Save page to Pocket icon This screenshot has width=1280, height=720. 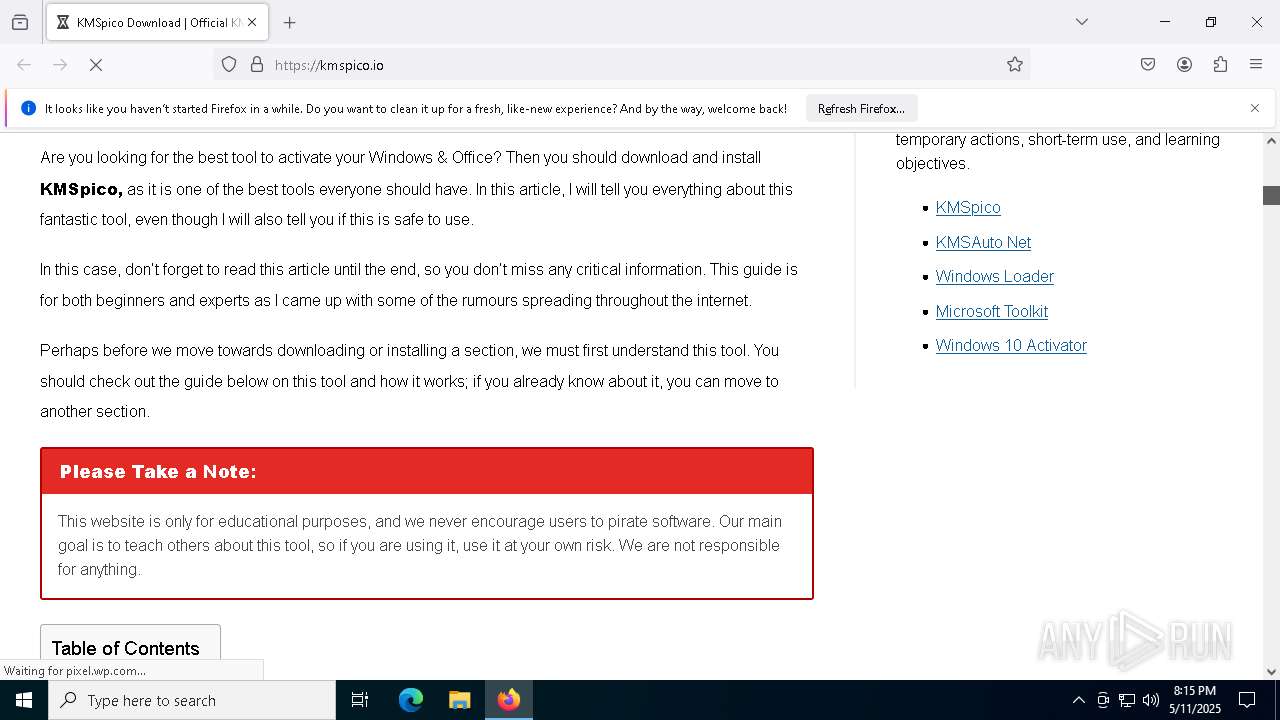coord(1148,65)
